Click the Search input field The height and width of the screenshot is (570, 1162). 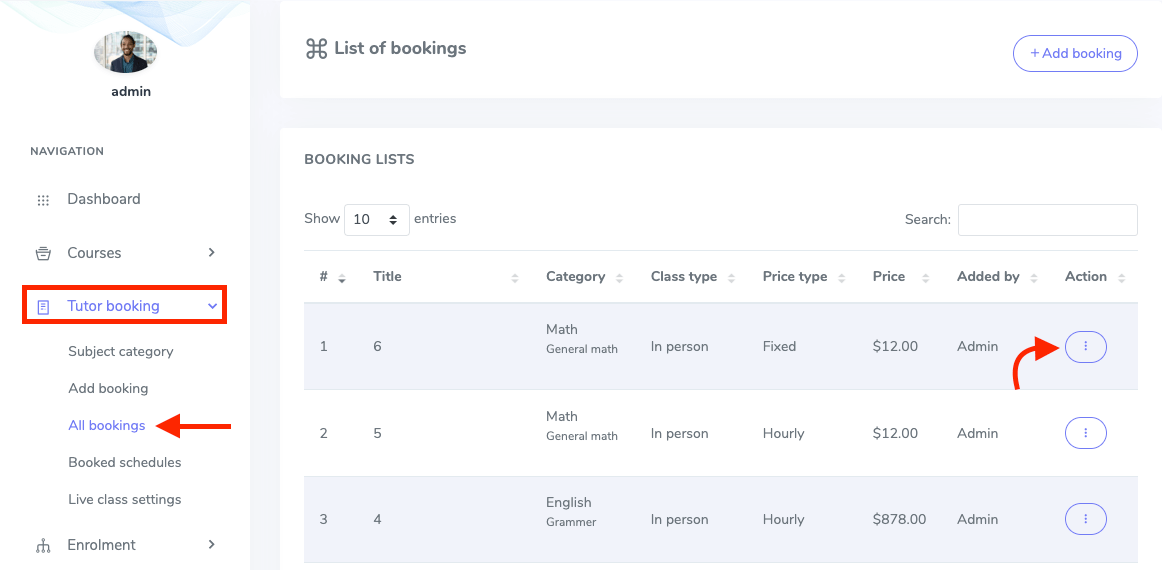(x=1047, y=220)
